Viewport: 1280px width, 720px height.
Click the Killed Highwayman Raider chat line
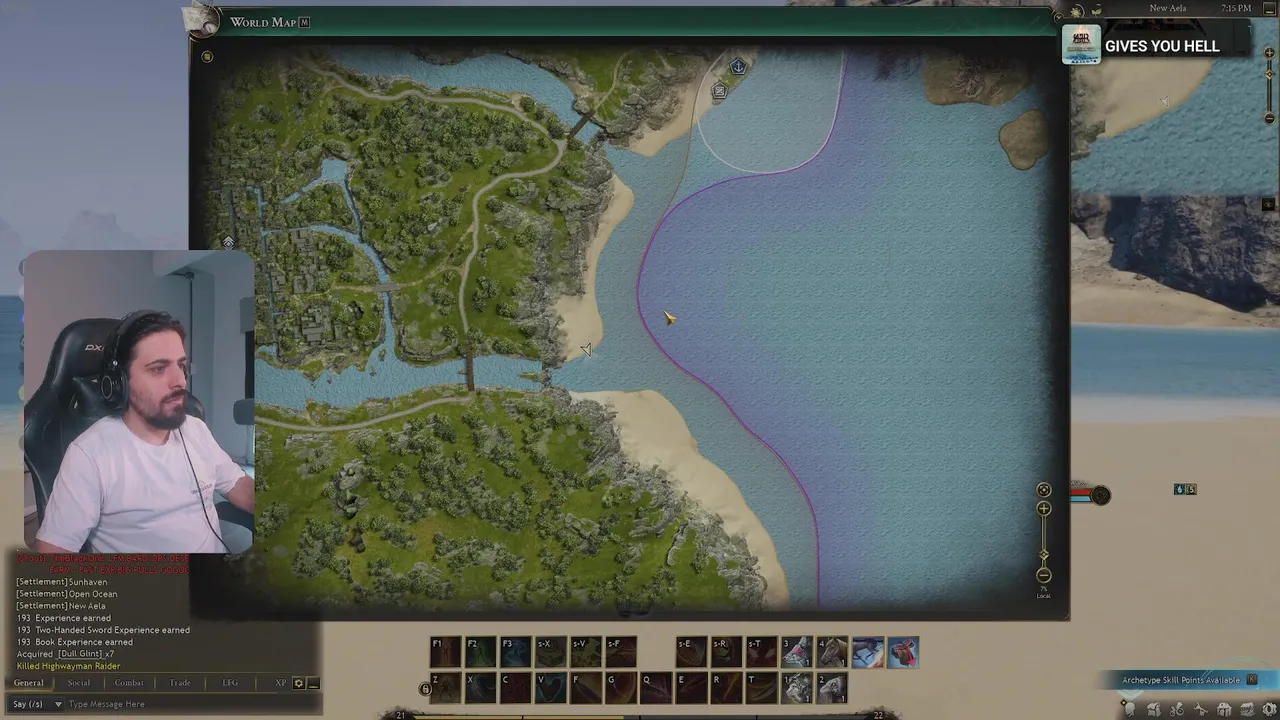point(68,666)
